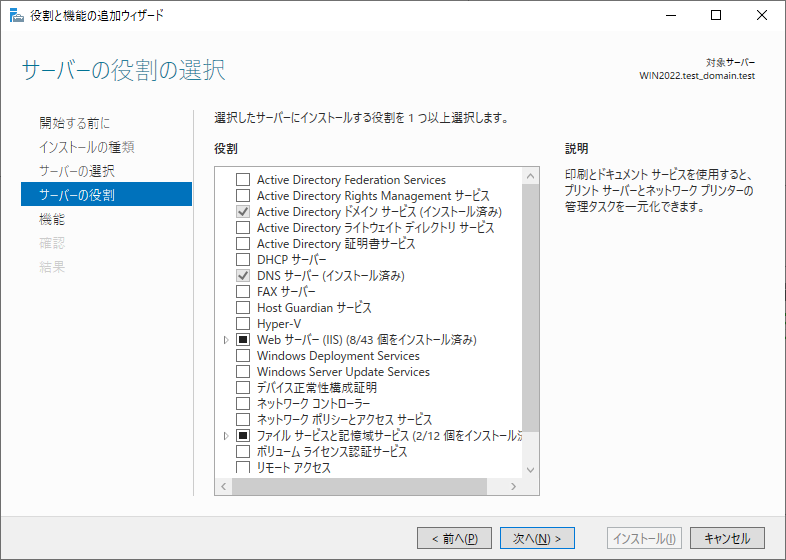Select Windows Server Update Services label
The height and width of the screenshot is (560, 786).
(x=343, y=372)
